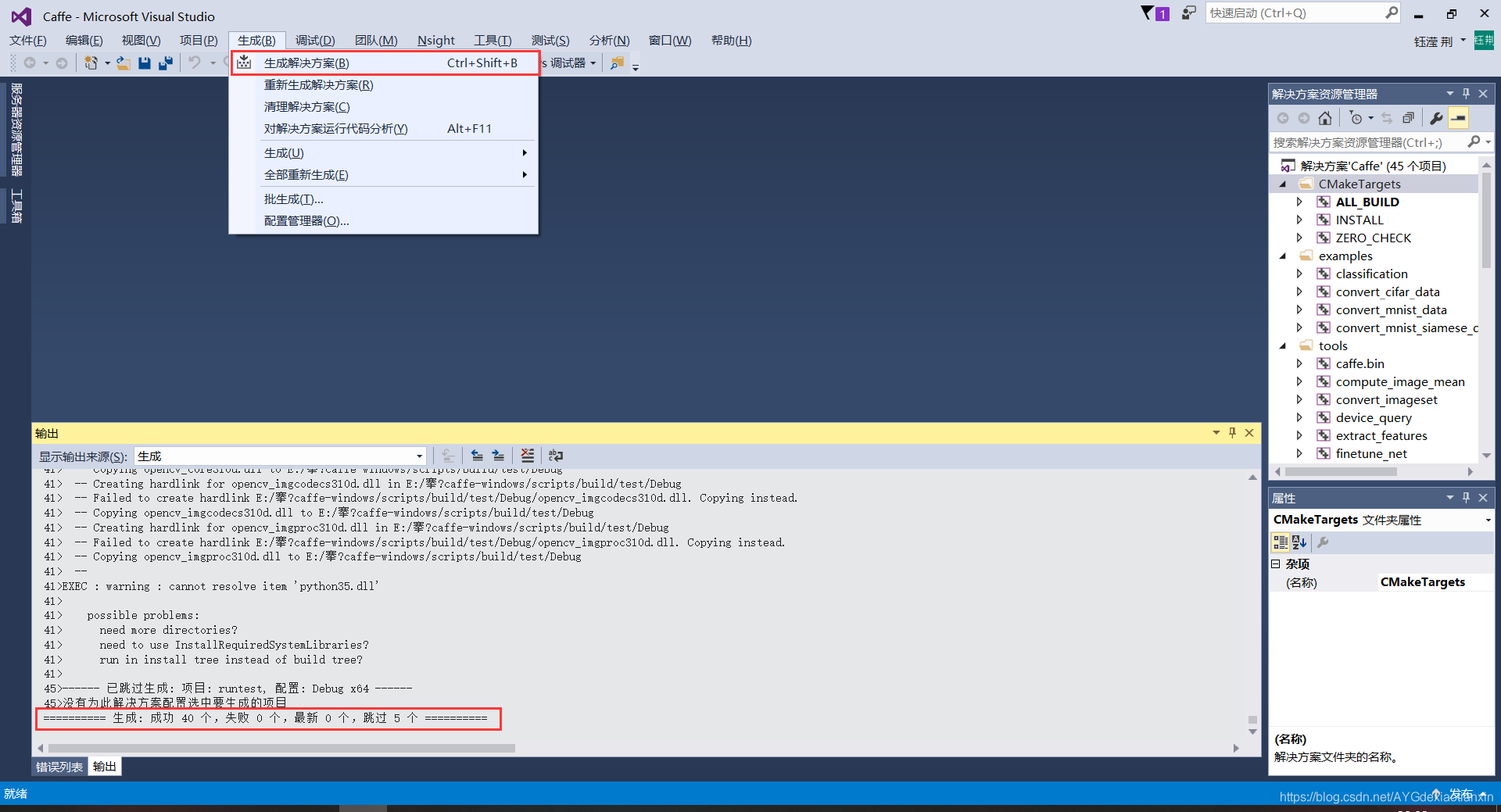Click the Save icon in toolbar
The image size is (1501, 812).
pyautogui.click(x=145, y=63)
